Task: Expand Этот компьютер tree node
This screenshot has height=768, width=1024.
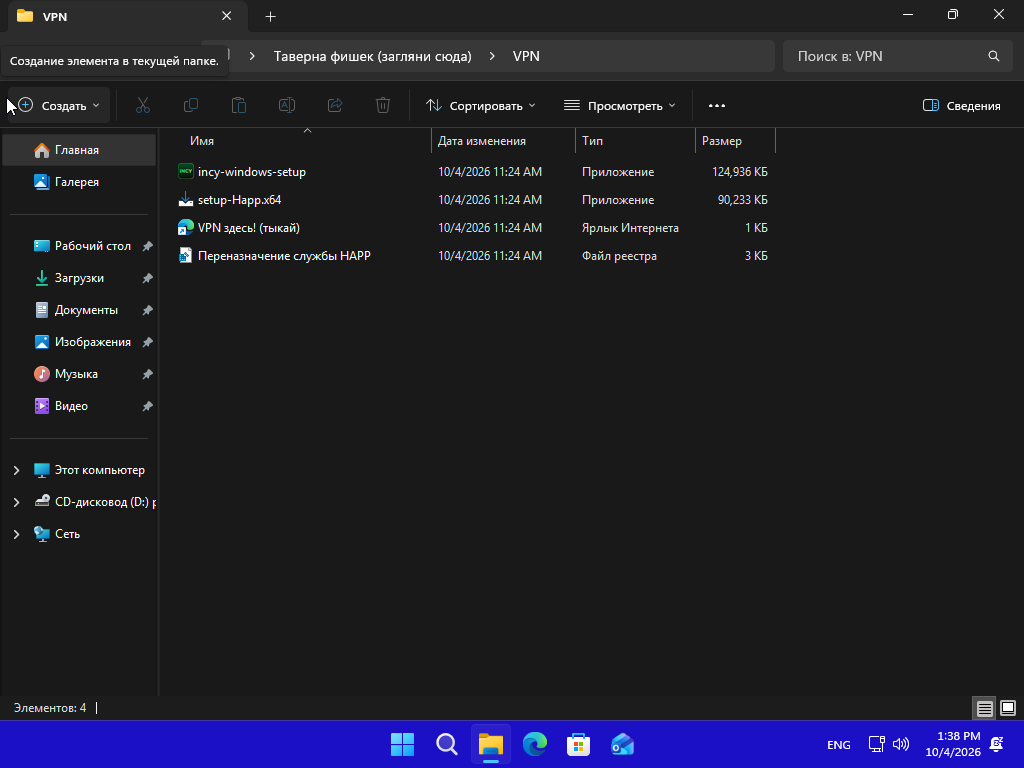Action: (x=16, y=470)
